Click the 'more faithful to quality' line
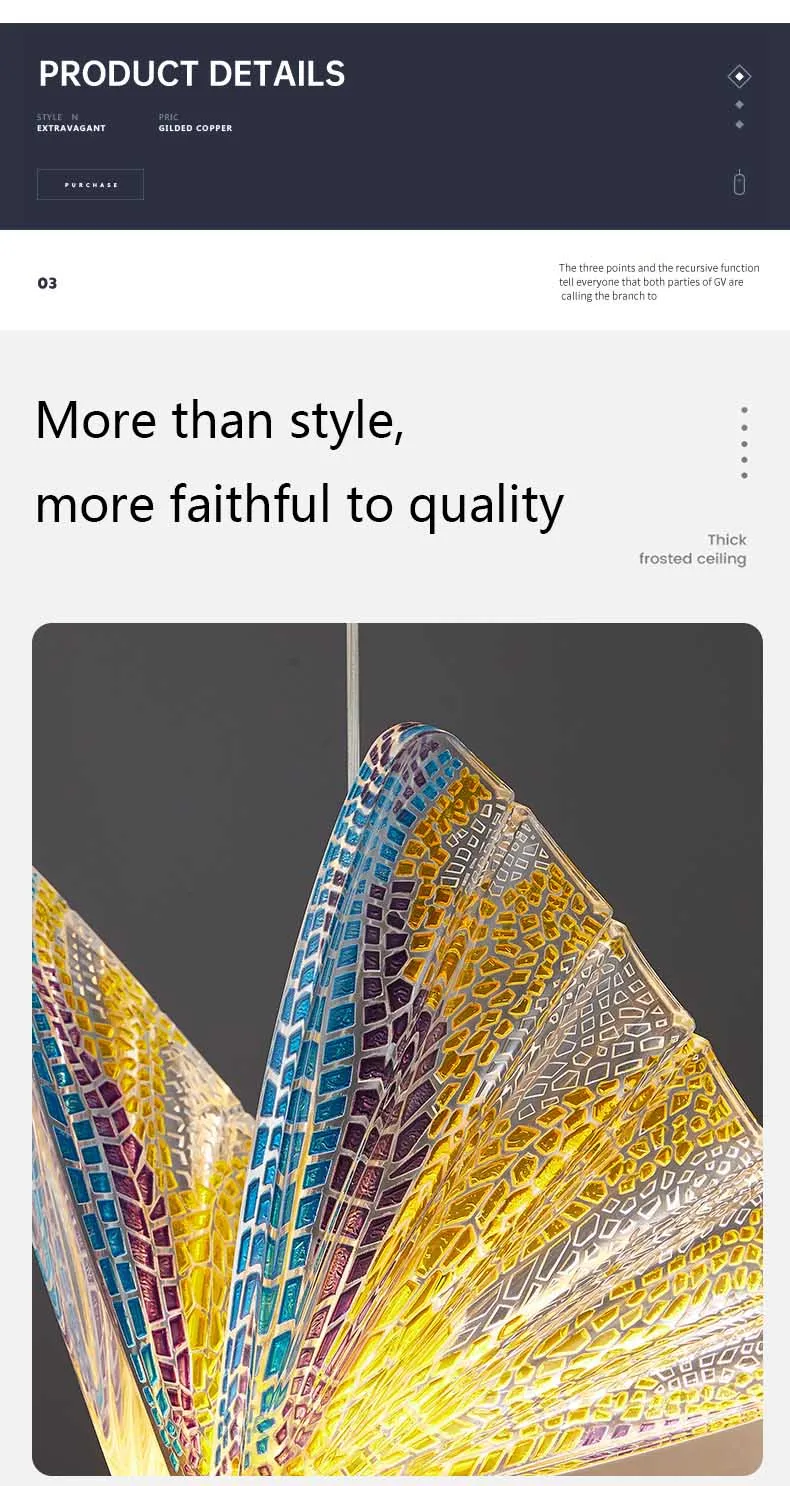The width and height of the screenshot is (790, 1486). (x=299, y=503)
